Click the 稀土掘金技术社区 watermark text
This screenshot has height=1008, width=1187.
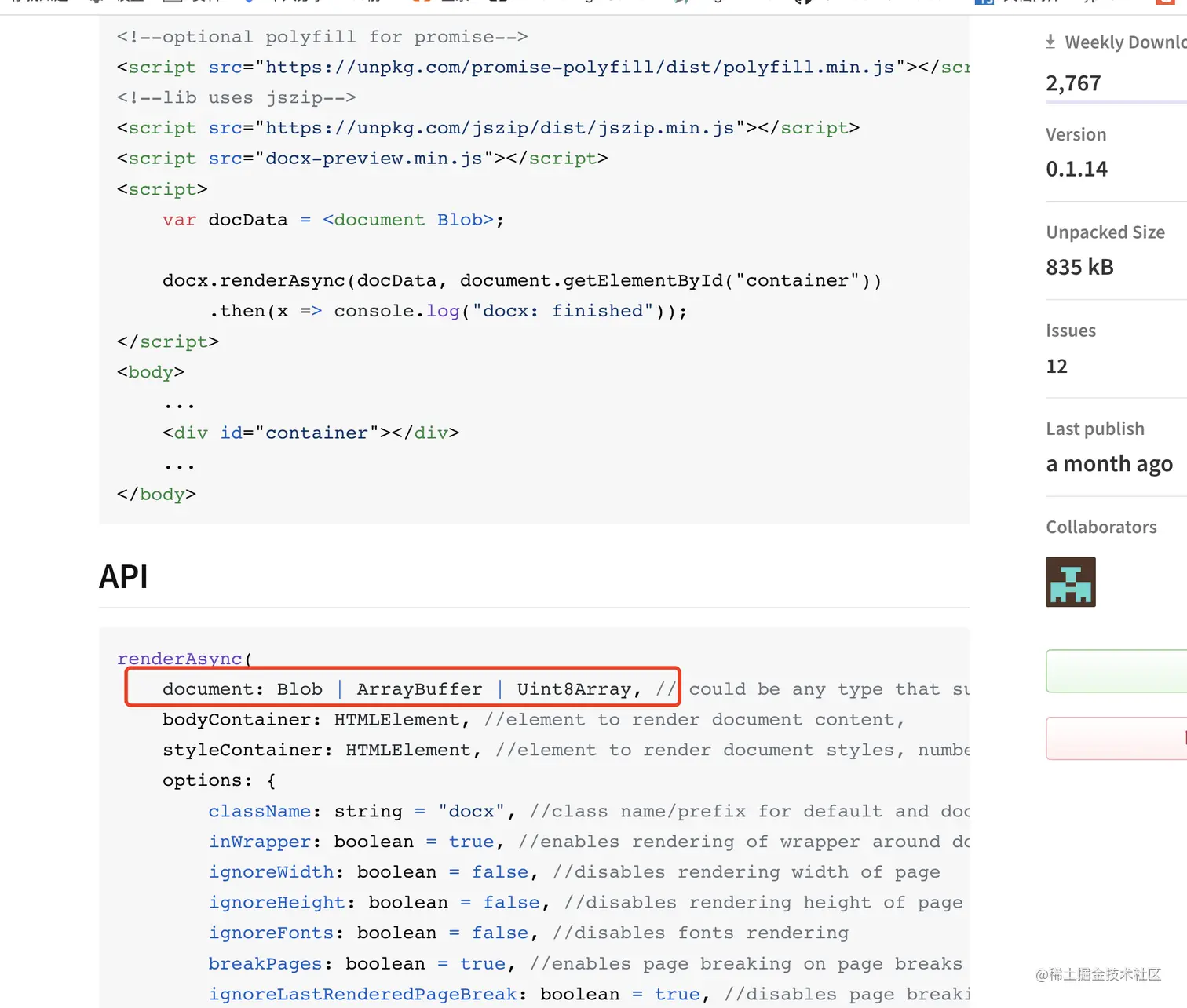click(1098, 974)
